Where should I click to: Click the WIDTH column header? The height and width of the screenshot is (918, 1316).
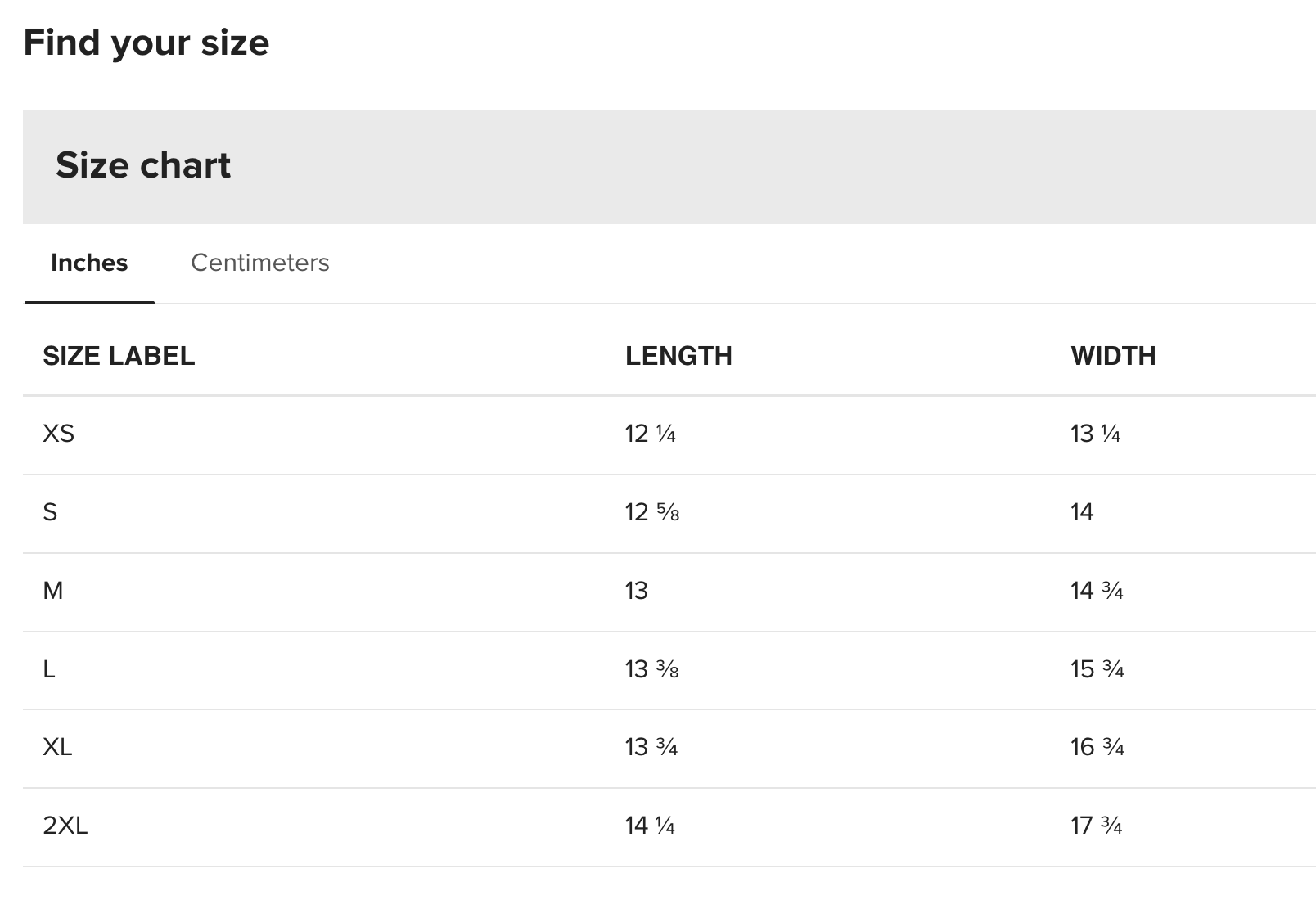point(1113,356)
